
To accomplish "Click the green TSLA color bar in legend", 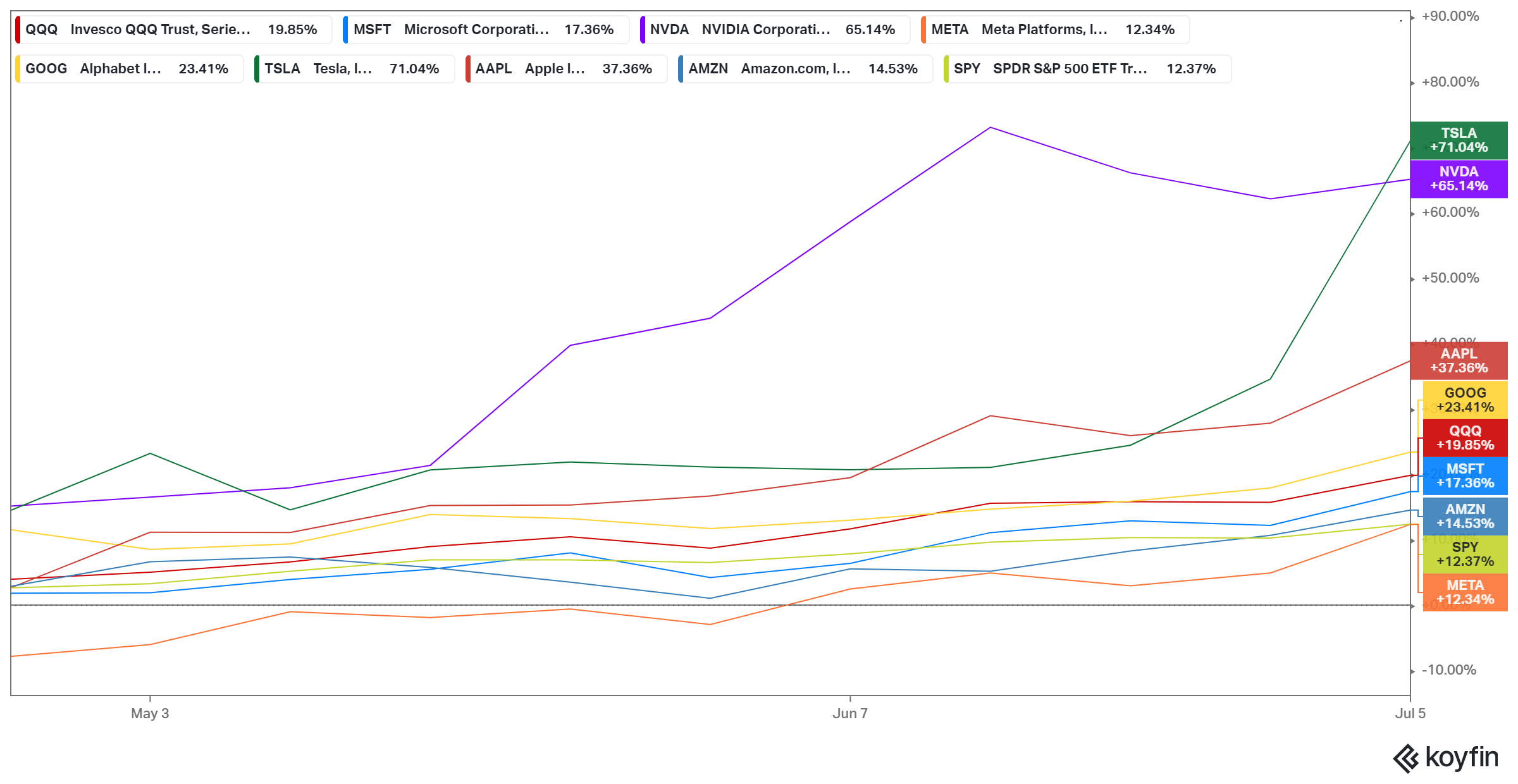I will pyautogui.click(x=257, y=69).
